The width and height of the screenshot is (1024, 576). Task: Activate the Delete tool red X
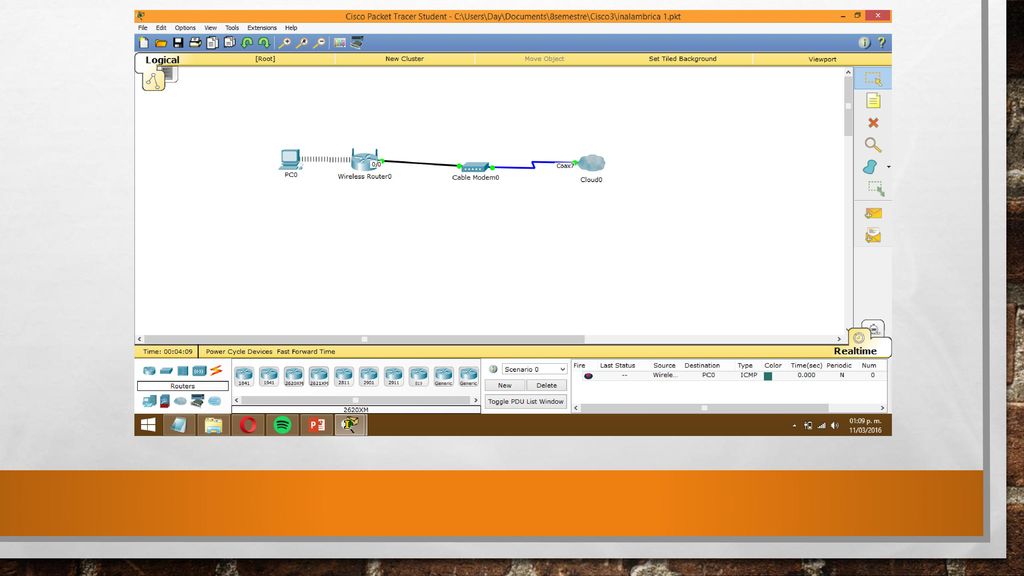pyautogui.click(x=873, y=123)
